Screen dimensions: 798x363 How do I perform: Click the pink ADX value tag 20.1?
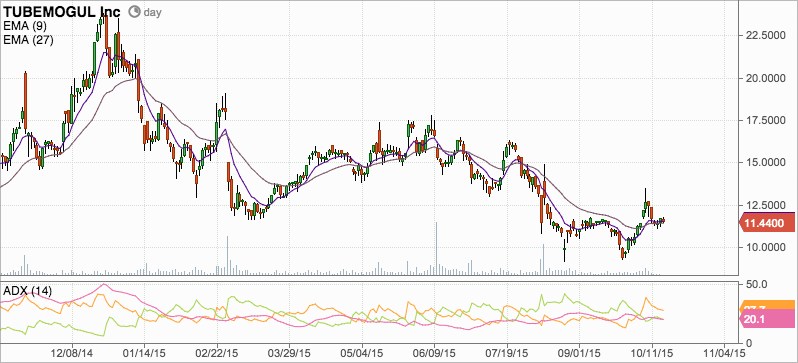pyautogui.click(x=768, y=319)
